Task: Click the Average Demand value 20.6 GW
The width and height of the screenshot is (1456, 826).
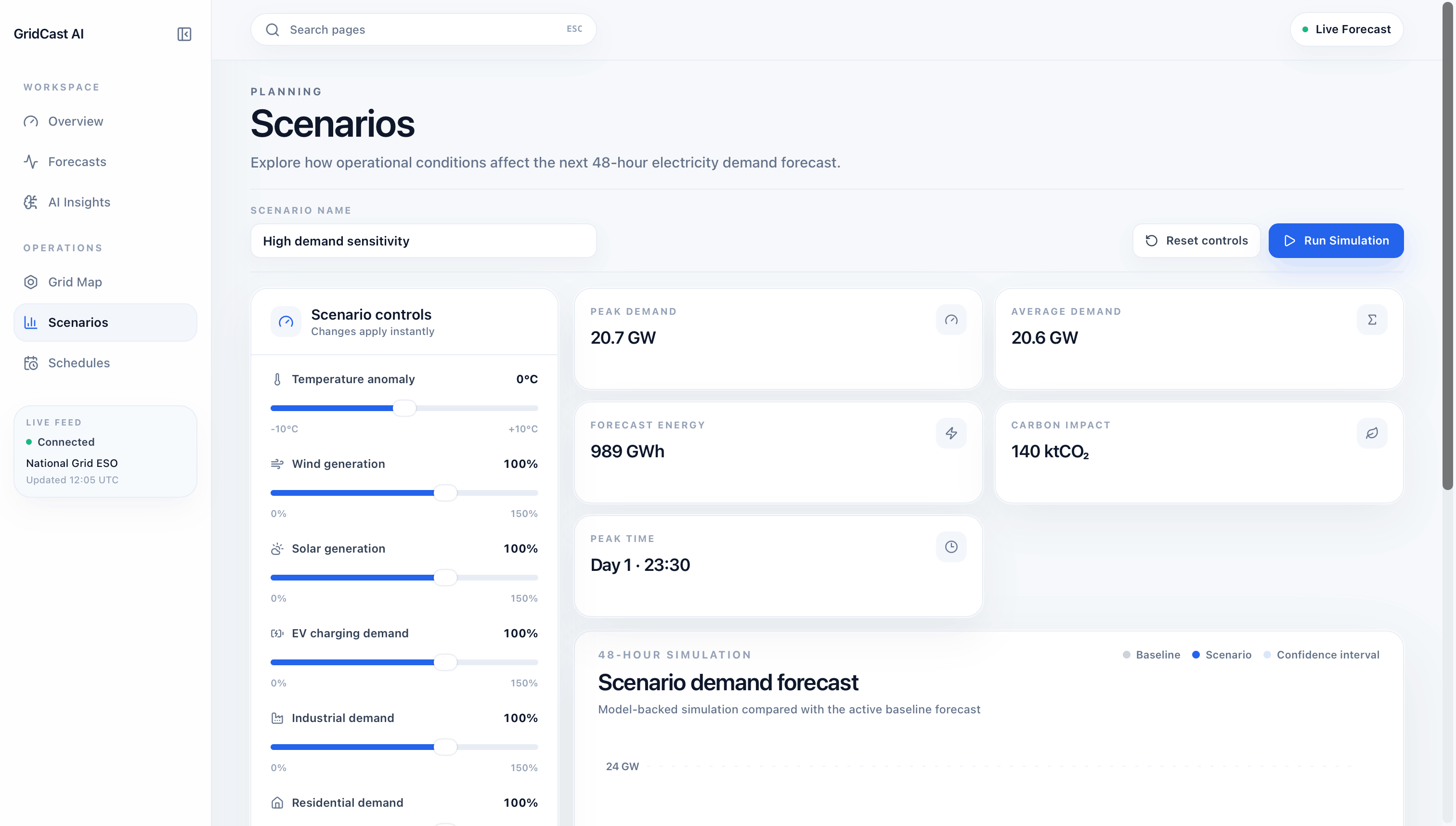Action: (1044, 337)
